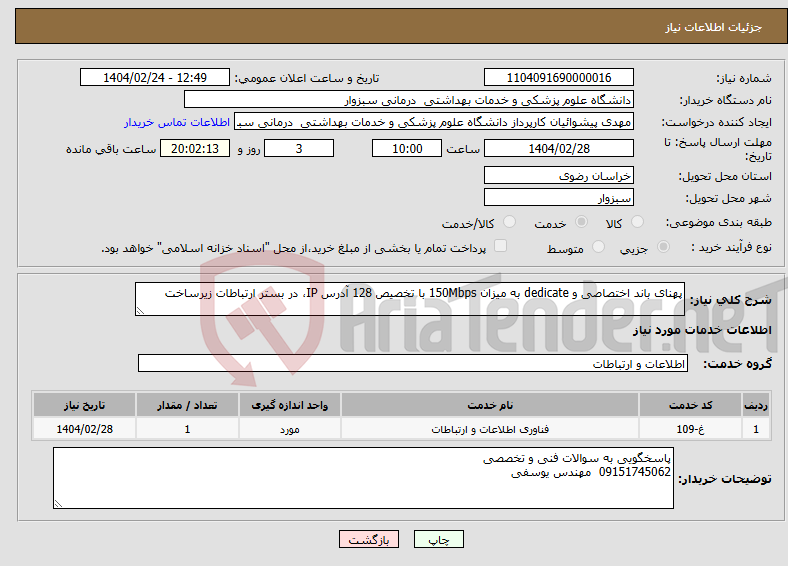Click the بازگشت back button
This screenshot has height=566, width=788.
369,539
